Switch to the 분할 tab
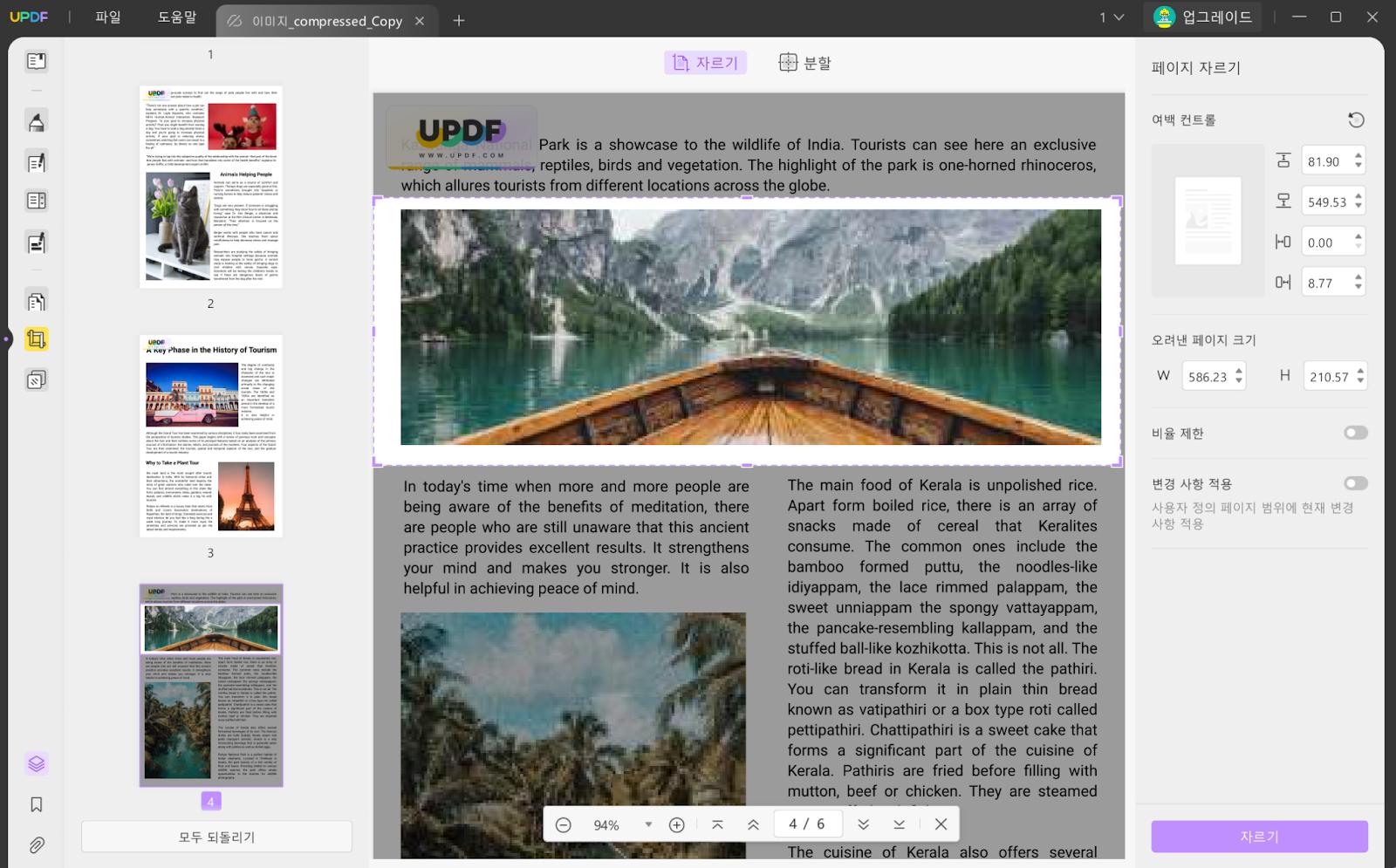Viewport: 1396px width, 868px height. point(804,63)
